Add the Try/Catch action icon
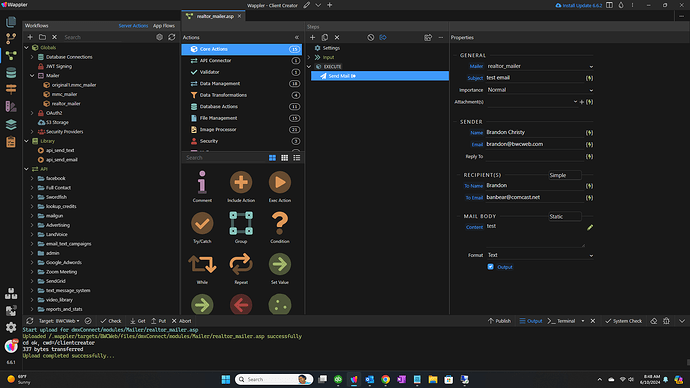 (x=202, y=223)
